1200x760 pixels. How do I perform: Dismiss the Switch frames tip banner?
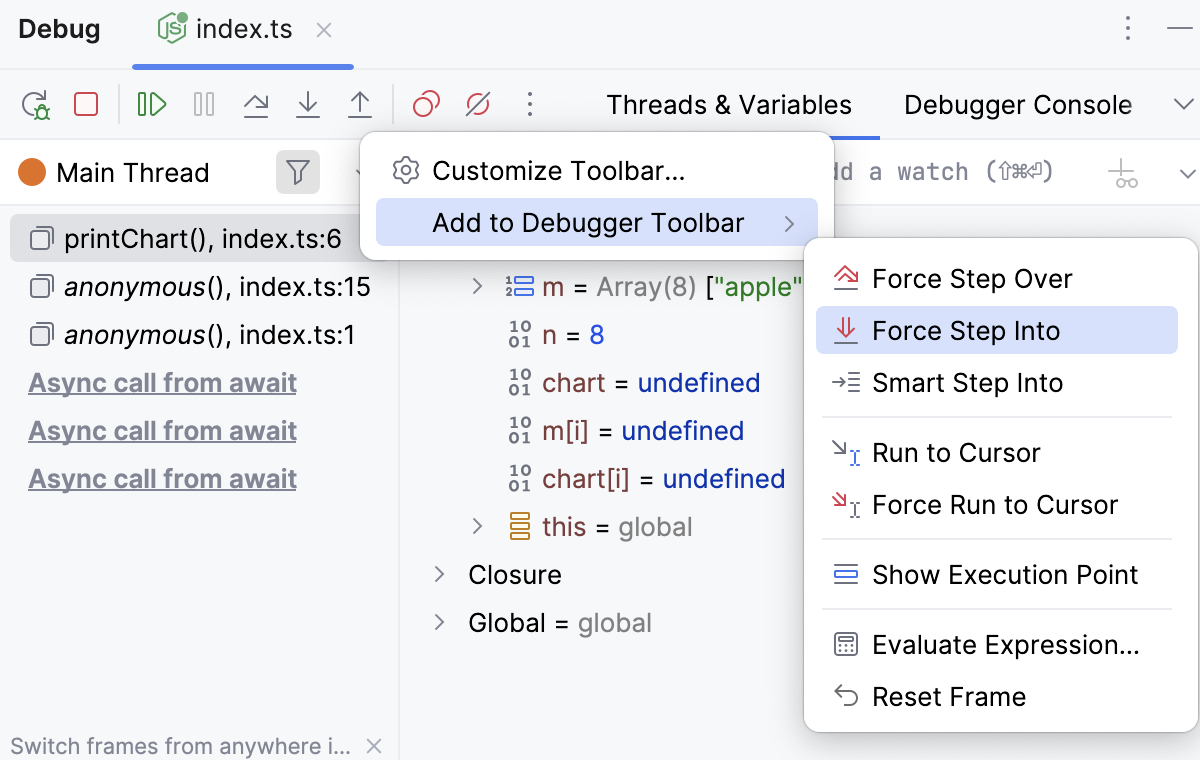(374, 746)
